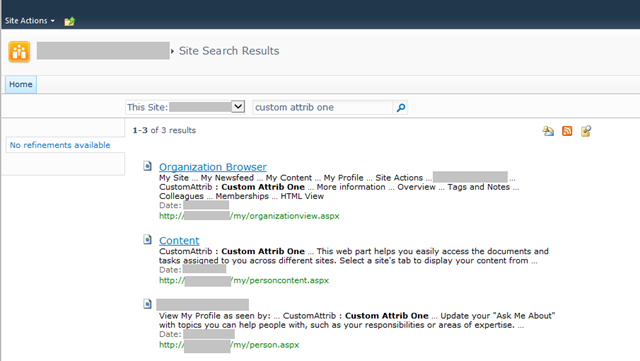
Task: Open the Organization Browser result link
Action: pos(213,167)
